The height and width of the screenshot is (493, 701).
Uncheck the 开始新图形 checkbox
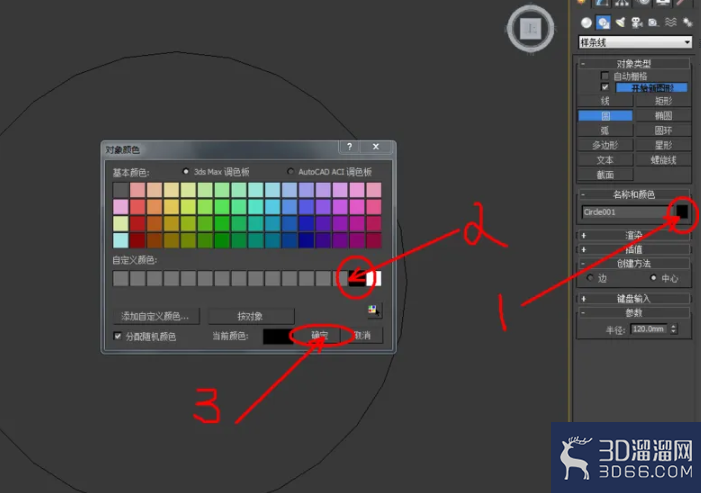605,87
